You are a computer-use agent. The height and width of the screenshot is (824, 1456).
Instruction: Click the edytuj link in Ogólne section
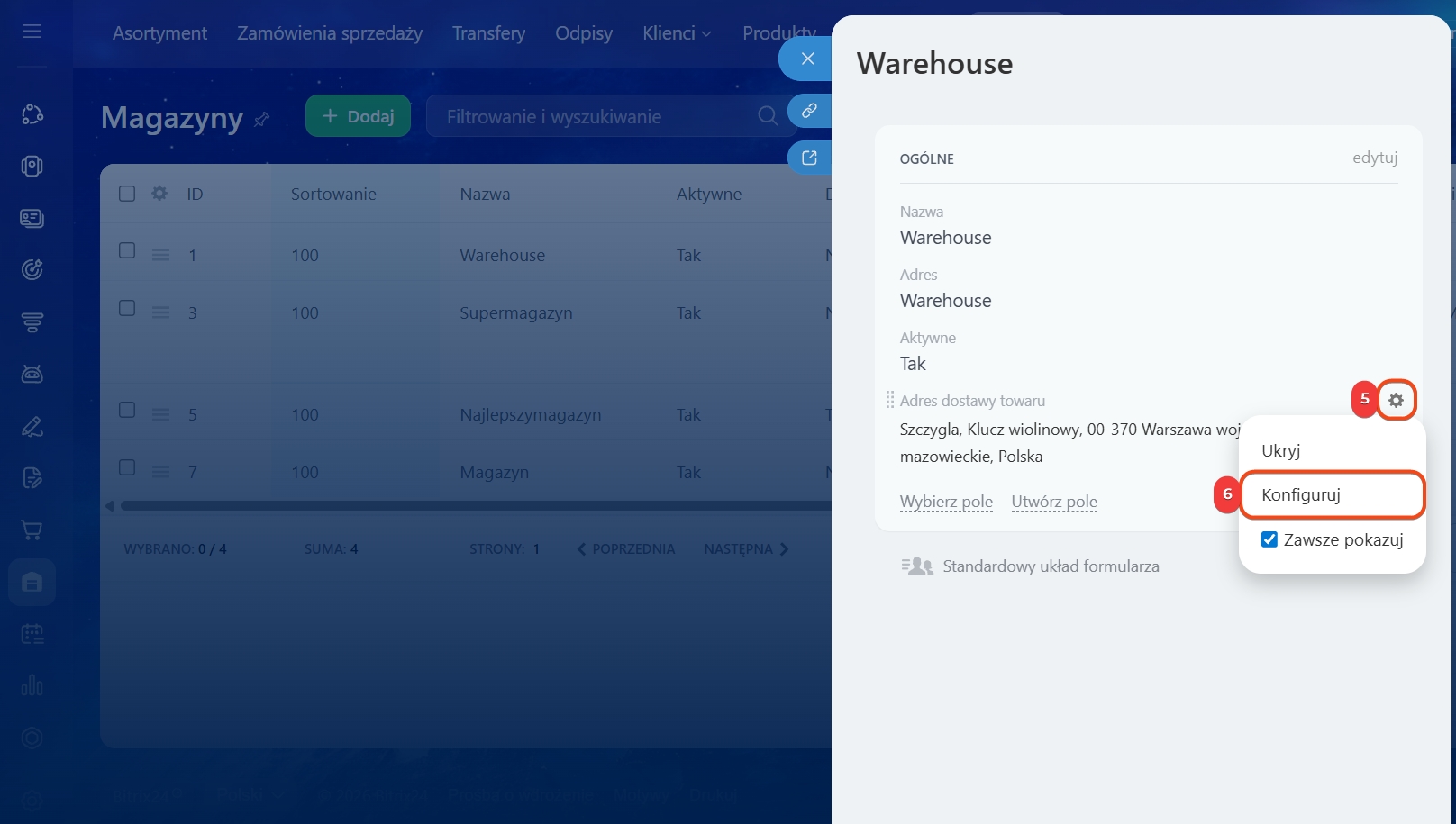(1374, 158)
